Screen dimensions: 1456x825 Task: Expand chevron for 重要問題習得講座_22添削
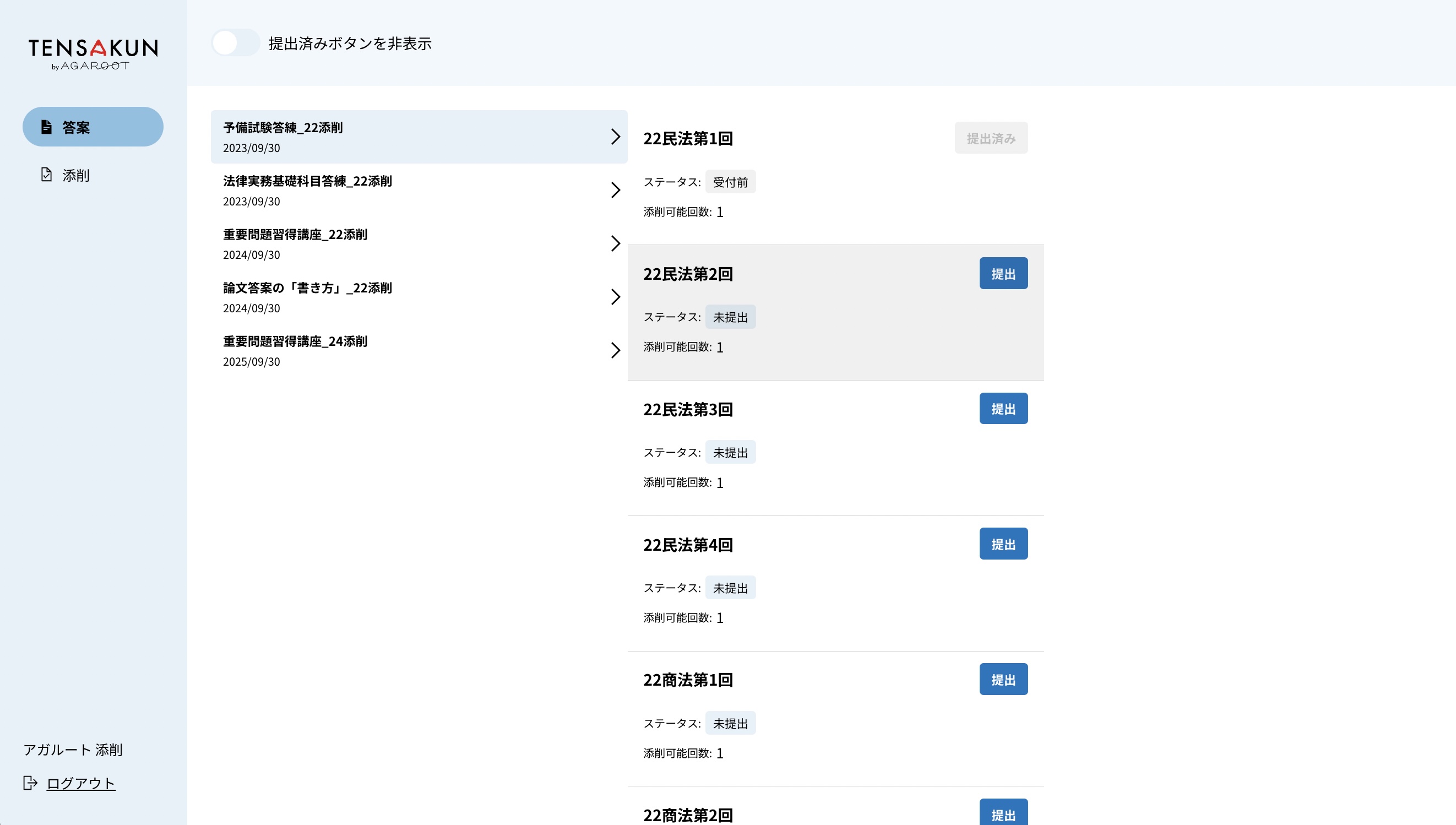[x=615, y=243]
